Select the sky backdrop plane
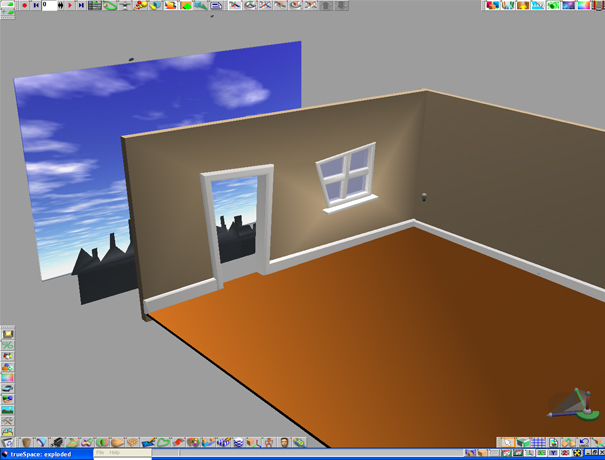605x460 pixels. tap(80, 150)
